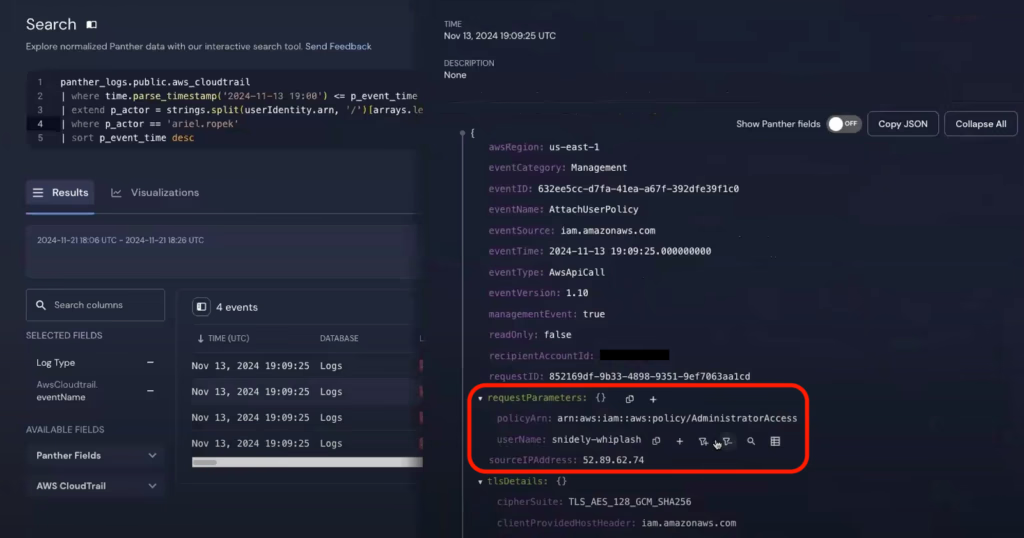Open the Send Feedback link

coord(338,46)
